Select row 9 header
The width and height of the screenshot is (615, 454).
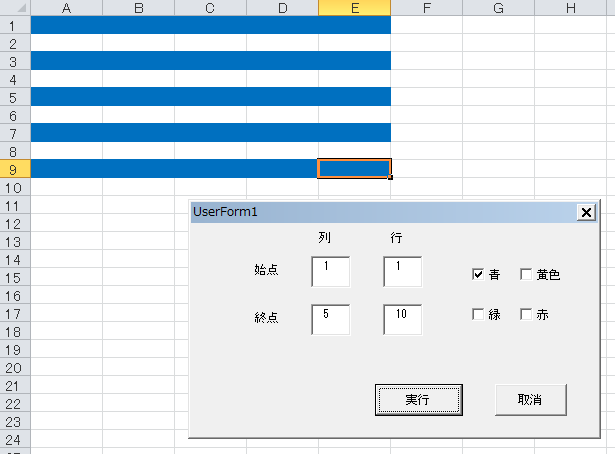(x=14, y=169)
